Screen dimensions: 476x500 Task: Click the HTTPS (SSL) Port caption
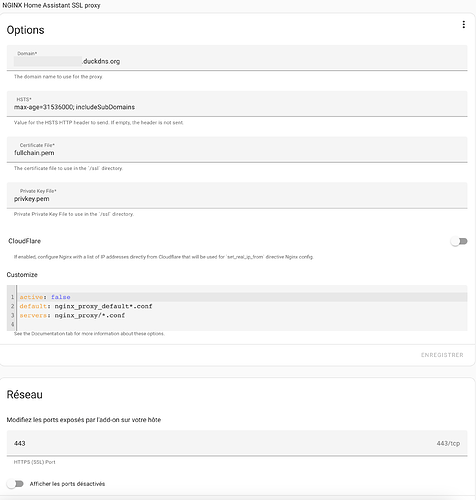[x=35, y=462]
